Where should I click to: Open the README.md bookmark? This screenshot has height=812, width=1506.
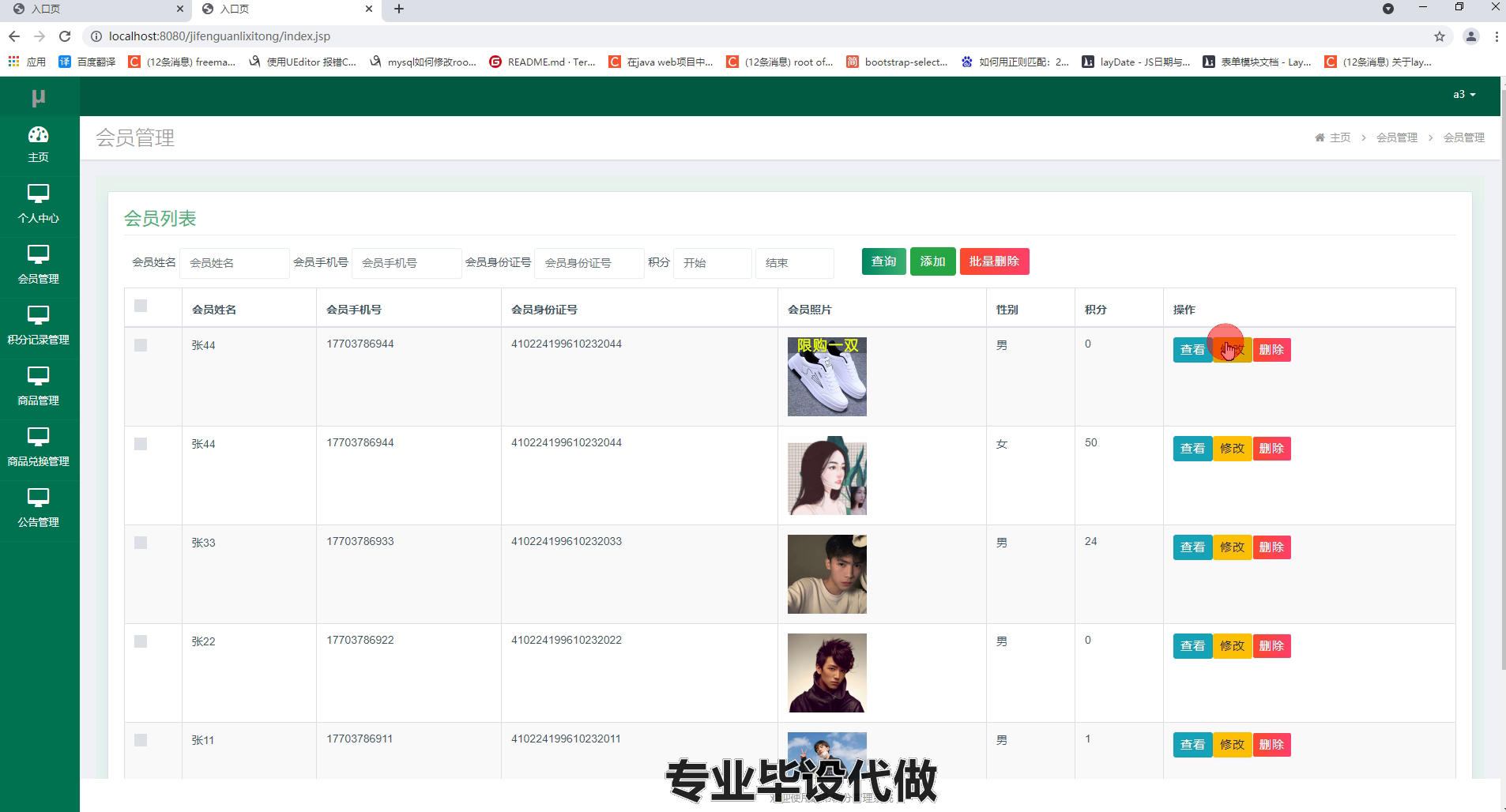(x=542, y=62)
